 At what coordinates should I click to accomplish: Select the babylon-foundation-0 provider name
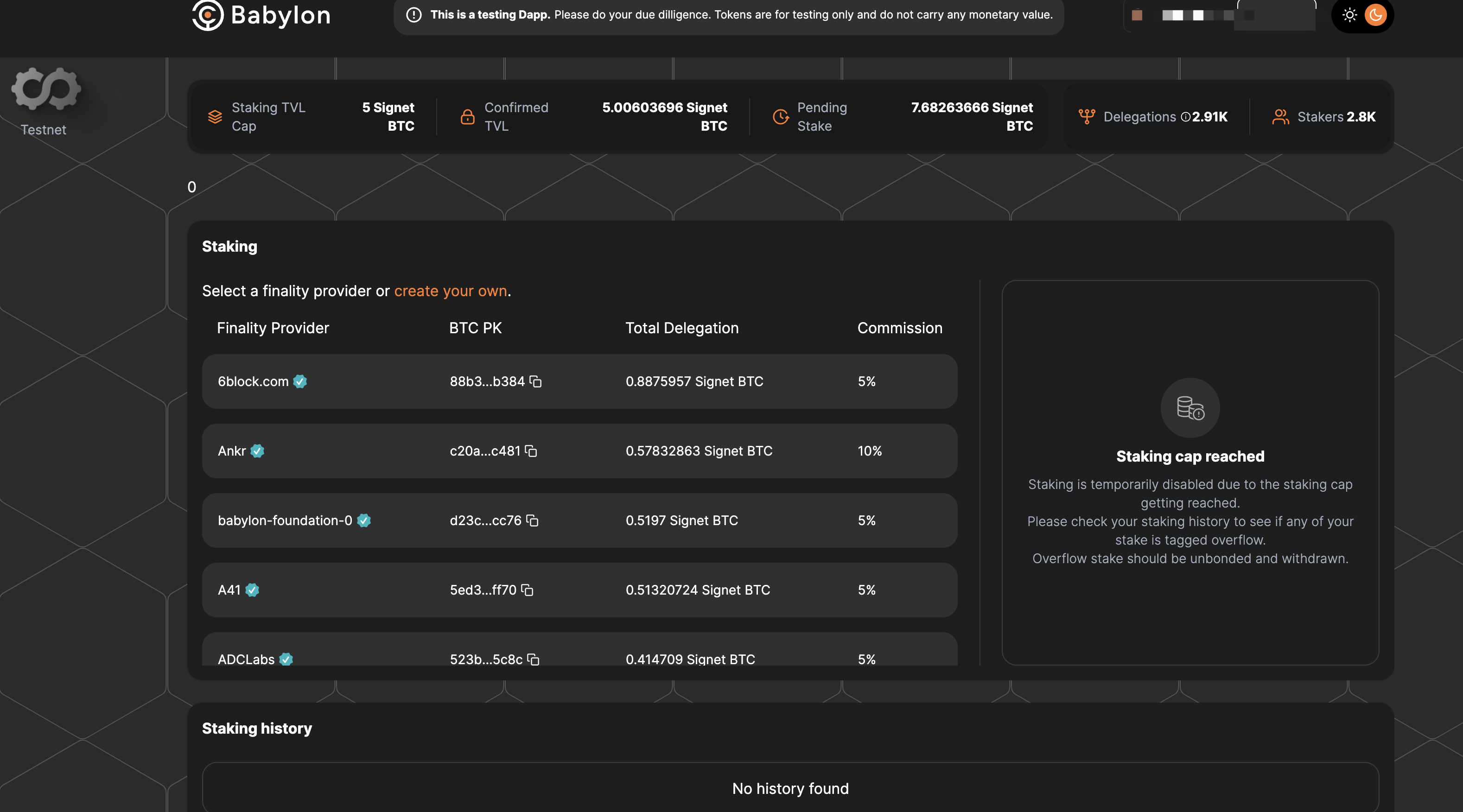pos(285,520)
